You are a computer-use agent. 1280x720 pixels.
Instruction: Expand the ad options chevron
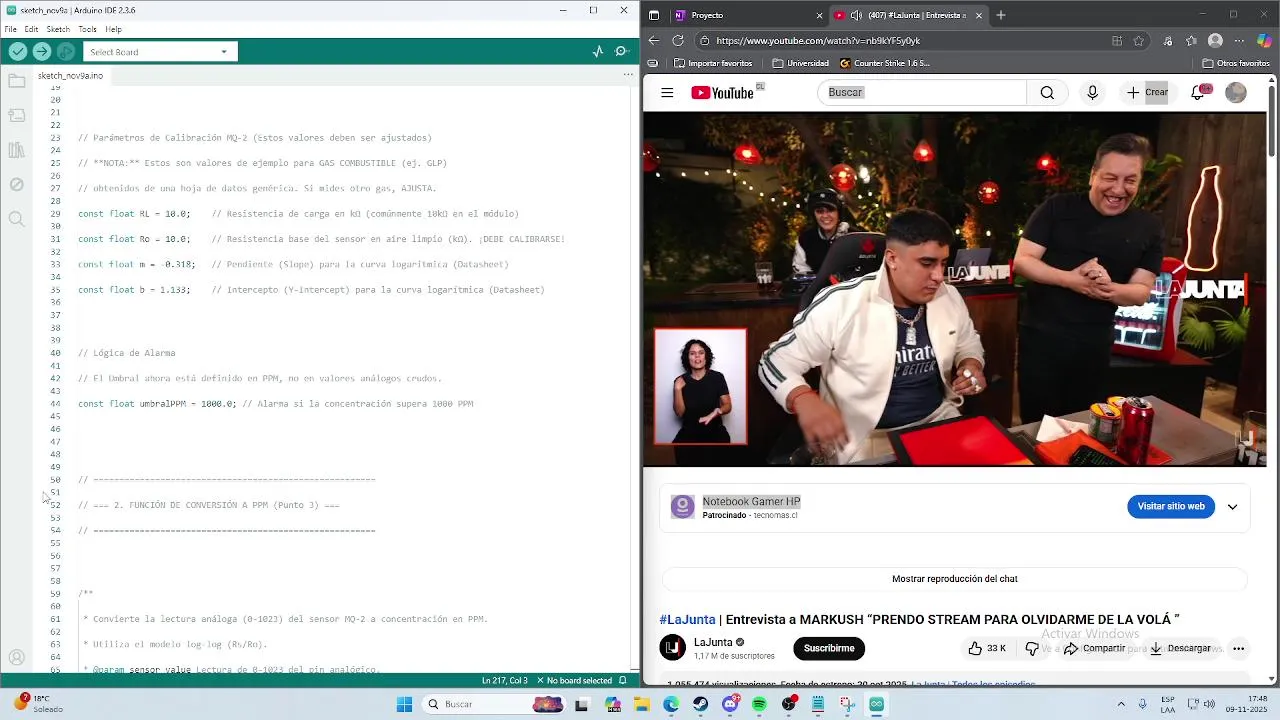[1232, 507]
